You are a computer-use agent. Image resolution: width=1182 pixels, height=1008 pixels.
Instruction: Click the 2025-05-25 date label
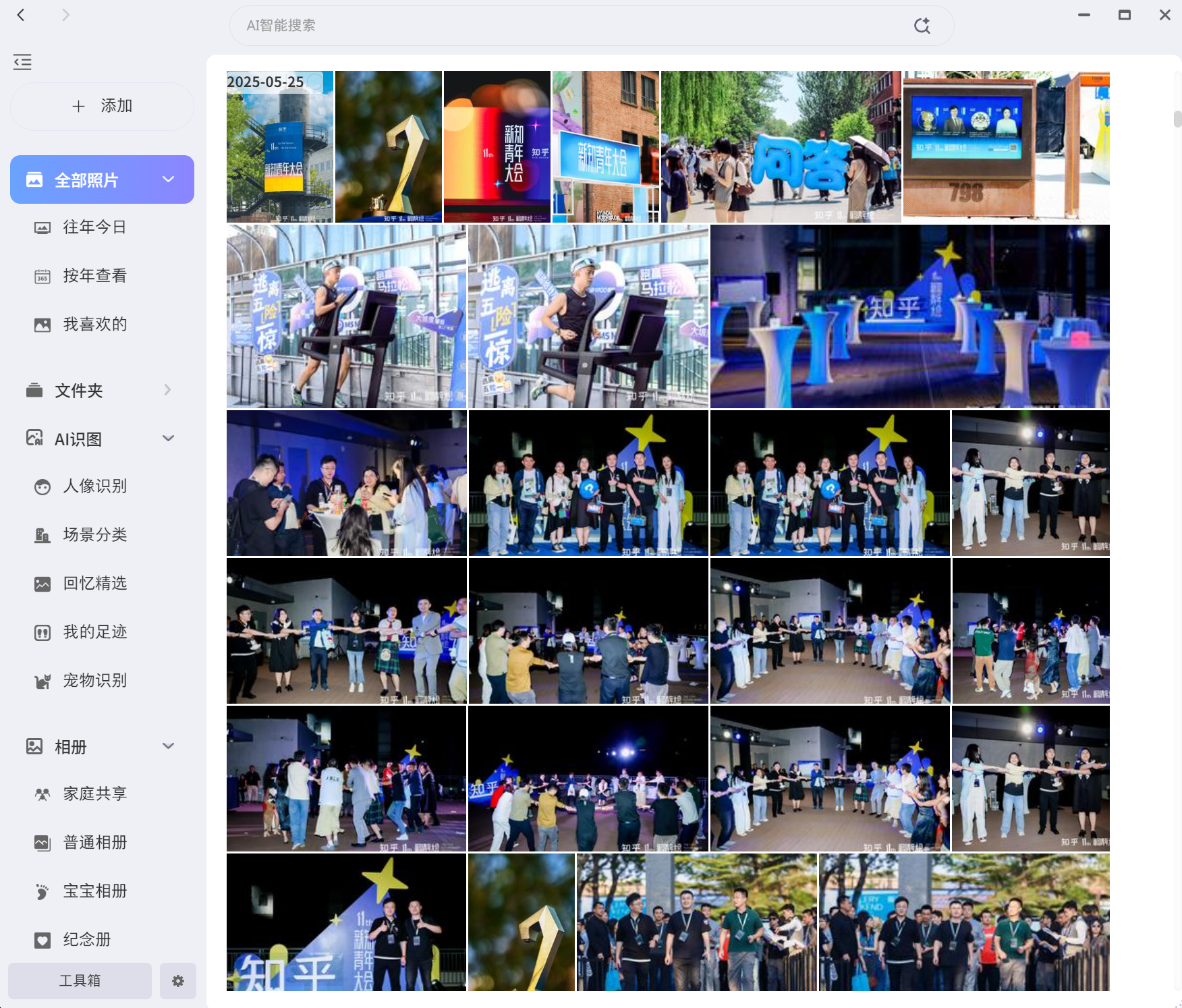265,82
